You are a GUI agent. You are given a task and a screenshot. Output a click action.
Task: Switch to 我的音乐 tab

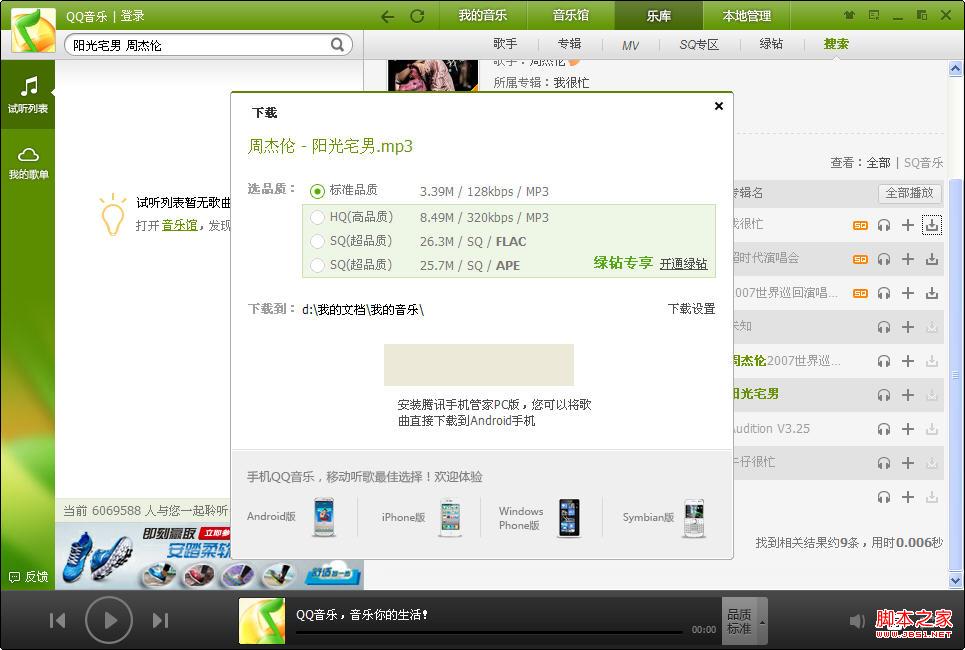pos(482,15)
